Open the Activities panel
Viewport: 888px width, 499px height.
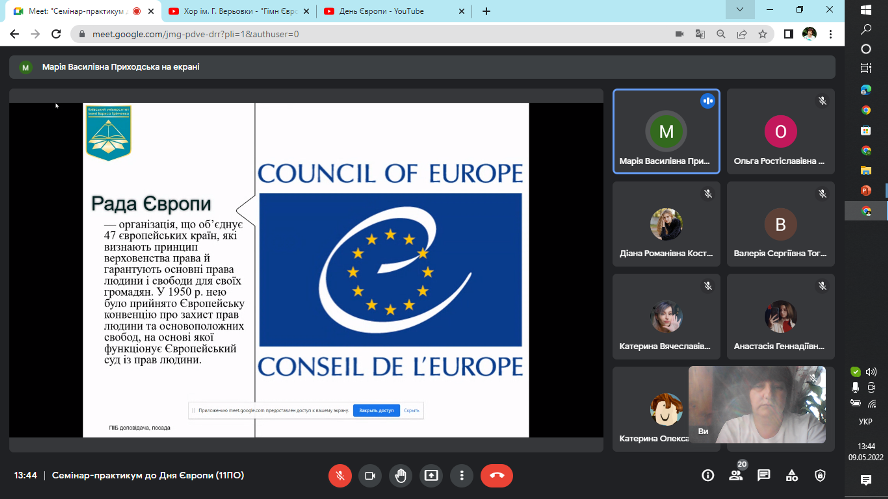(x=792, y=475)
